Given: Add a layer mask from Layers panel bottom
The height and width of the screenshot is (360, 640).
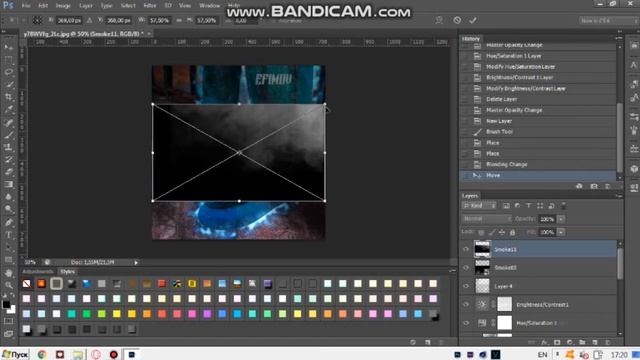Looking at the screenshot, I should 557,342.
